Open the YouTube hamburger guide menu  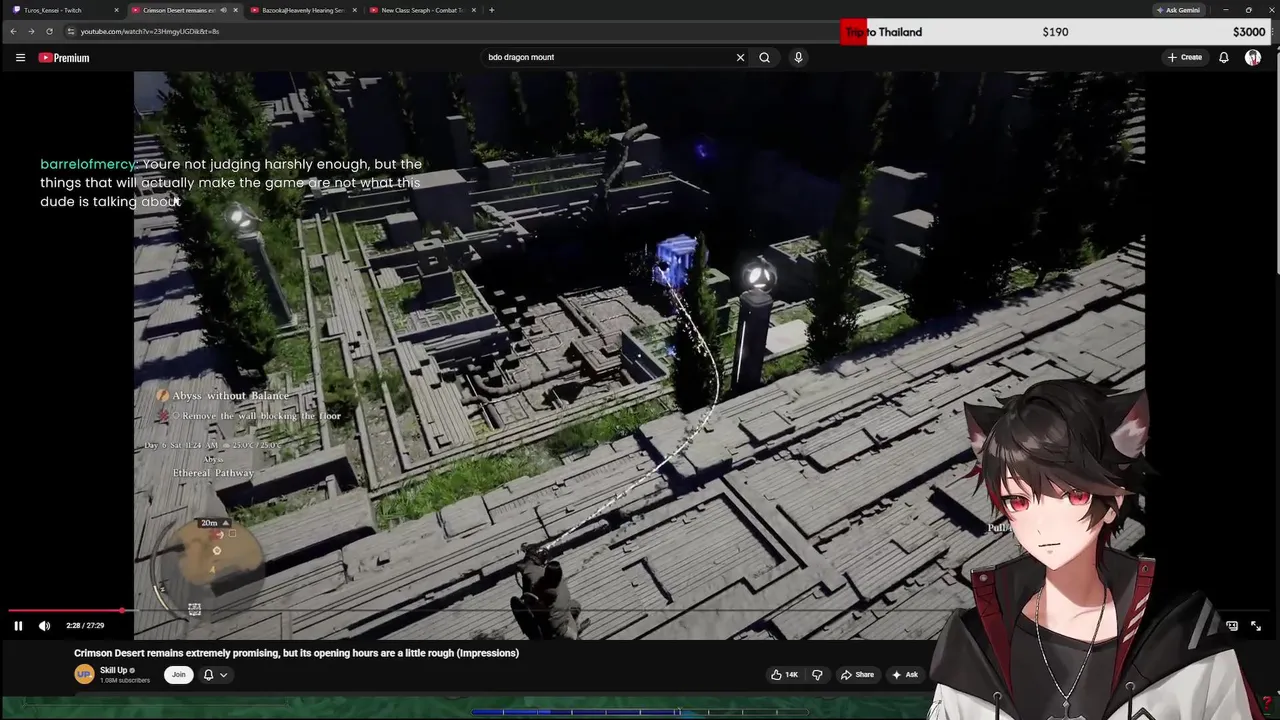tap(20, 58)
